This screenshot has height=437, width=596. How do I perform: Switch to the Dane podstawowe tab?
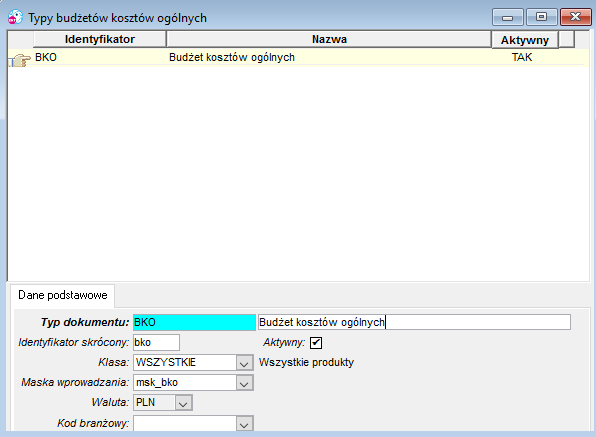pyautogui.click(x=63, y=295)
